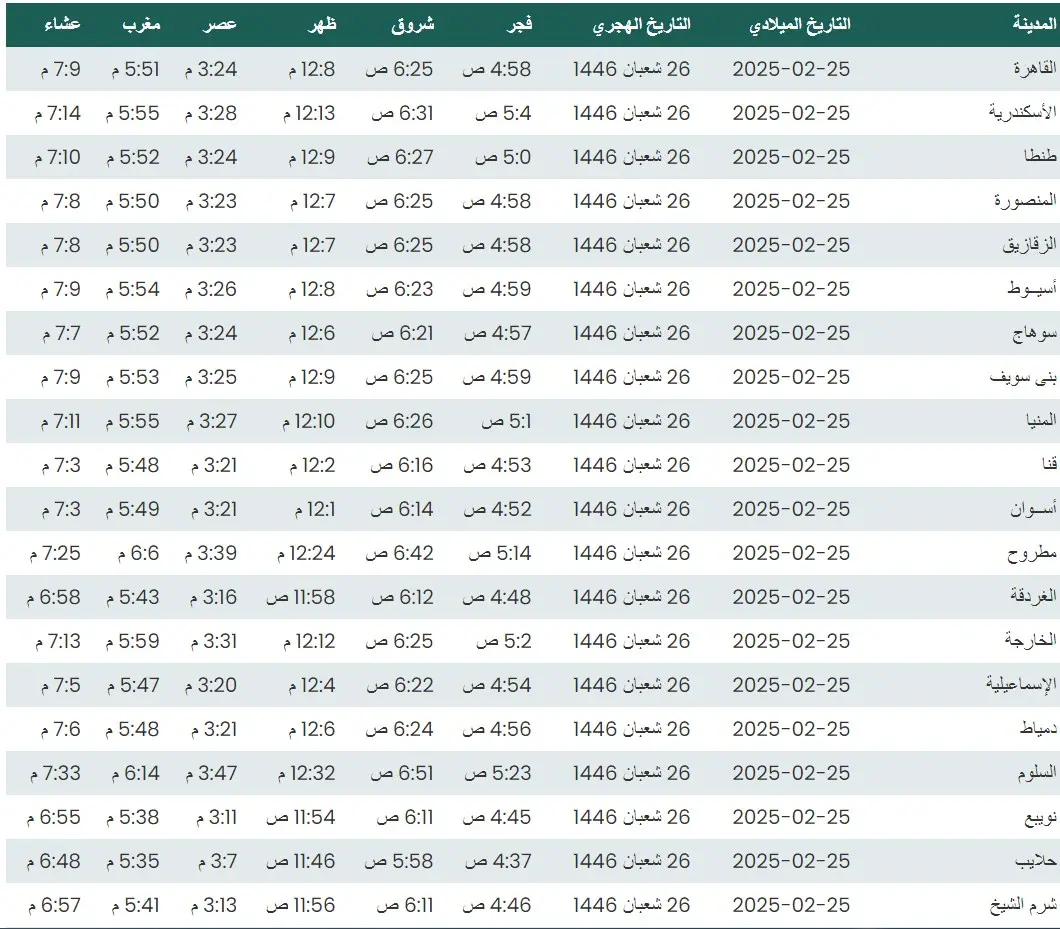Image resolution: width=1060 pixels, height=929 pixels.
Task: Select the المنصورة city cell
Action: point(1025,200)
